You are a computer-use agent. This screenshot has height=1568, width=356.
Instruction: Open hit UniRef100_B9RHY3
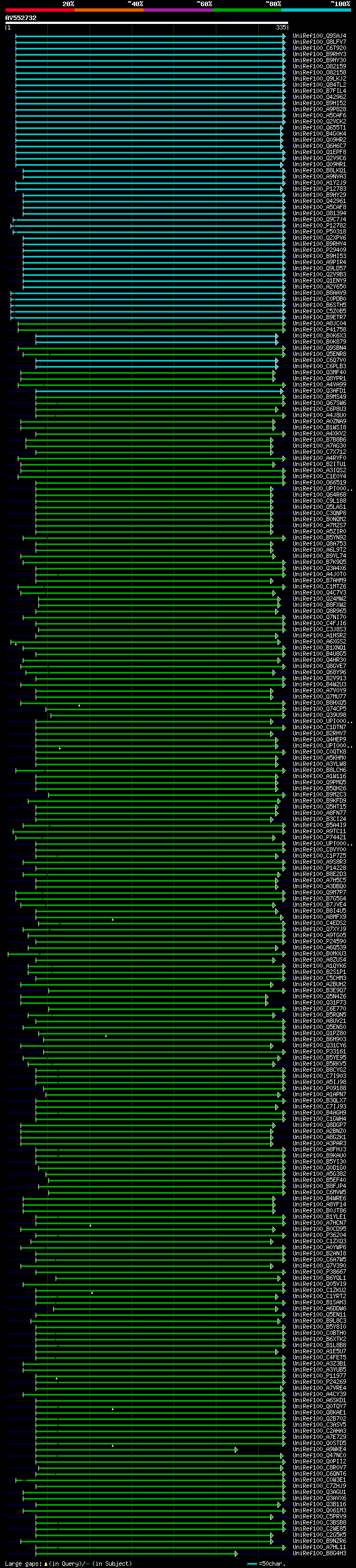tap(319, 54)
